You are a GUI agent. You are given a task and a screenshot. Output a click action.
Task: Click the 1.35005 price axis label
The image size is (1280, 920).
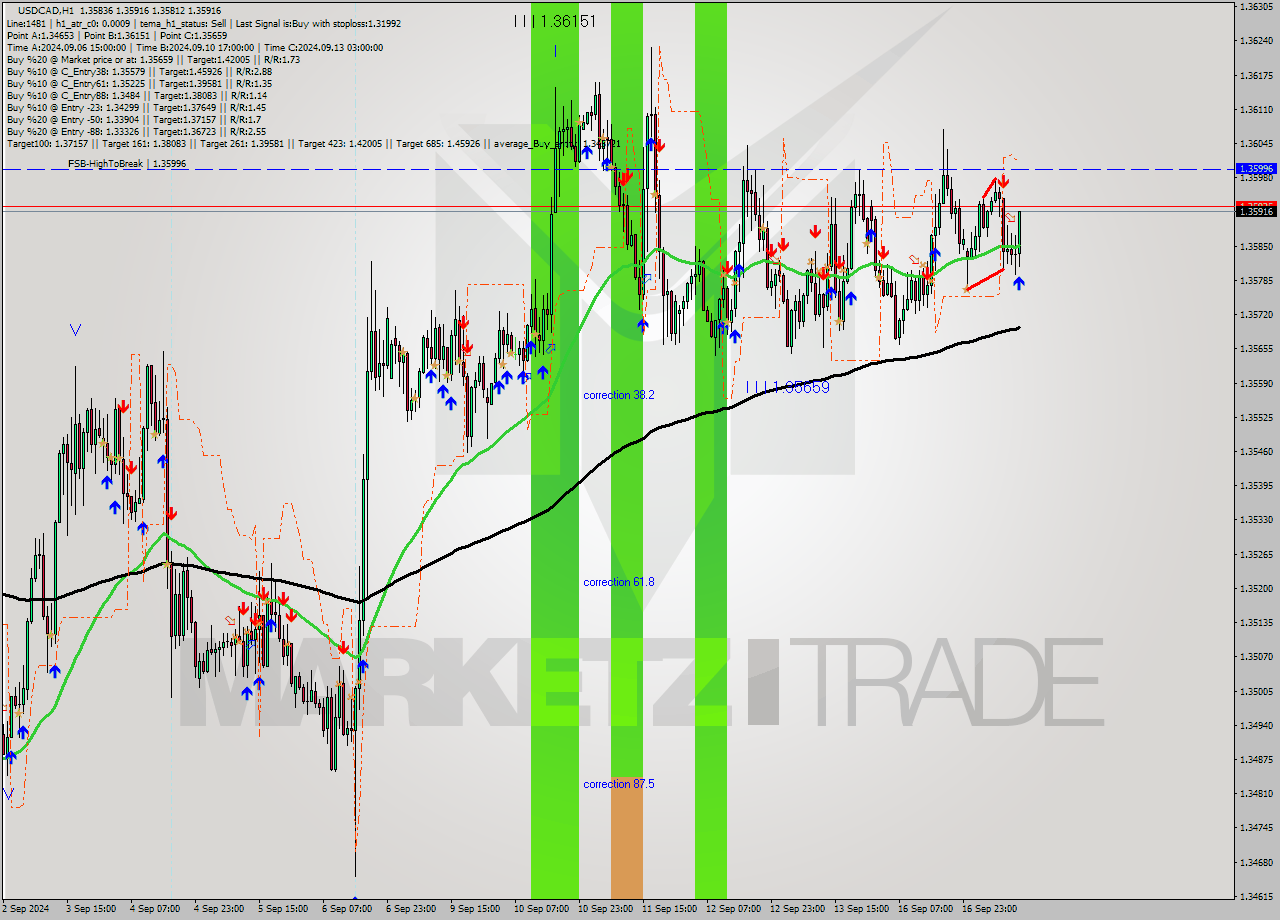[1256, 691]
